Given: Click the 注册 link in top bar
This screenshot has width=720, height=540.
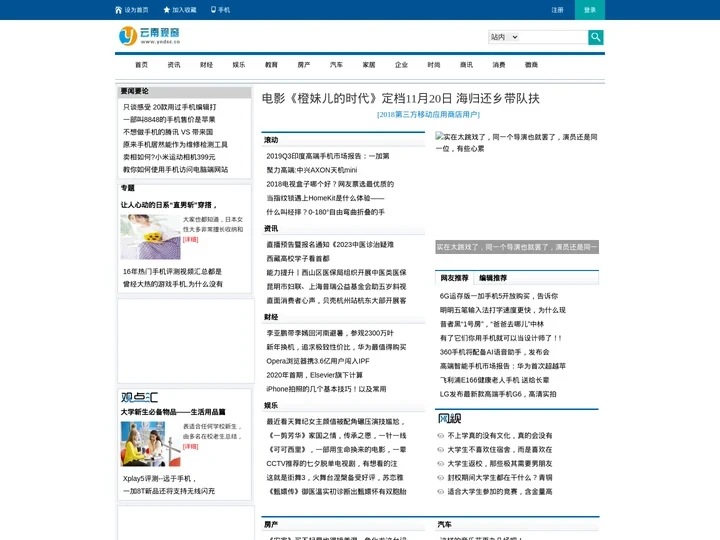Looking at the screenshot, I should tap(557, 10).
